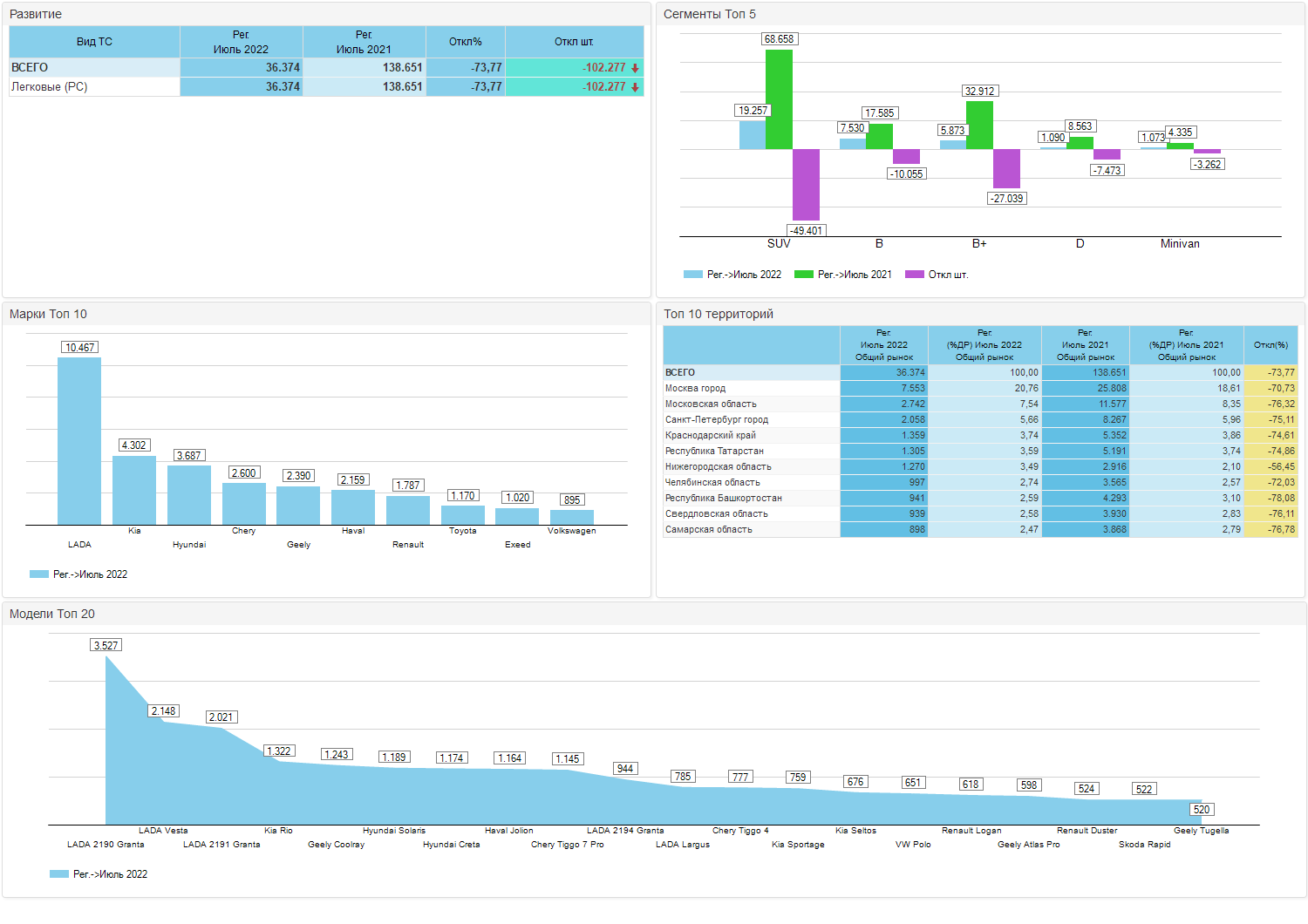Click the 7.553 value for Москва
1308x924 pixels.
[x=884, y=388]
